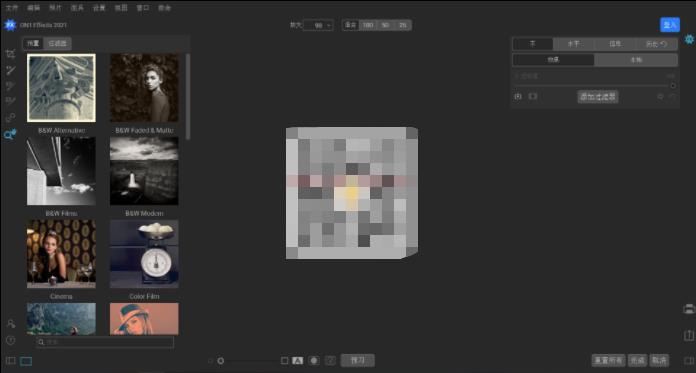This screenshot has height=373, width=696.
Task: Click the bottom thumbnail size slider handle
Action: point(221,361)
